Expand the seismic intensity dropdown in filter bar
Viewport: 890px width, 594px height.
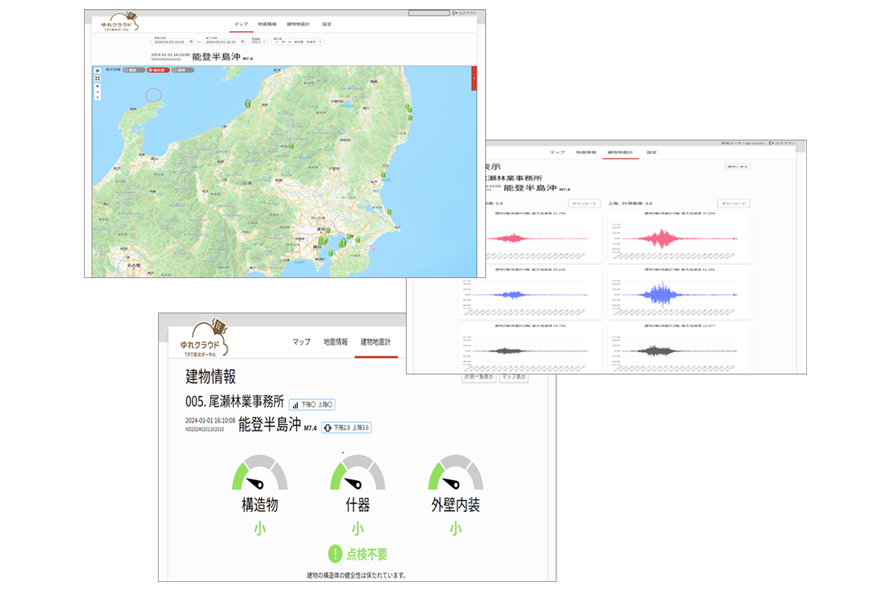tap(257, 42)
